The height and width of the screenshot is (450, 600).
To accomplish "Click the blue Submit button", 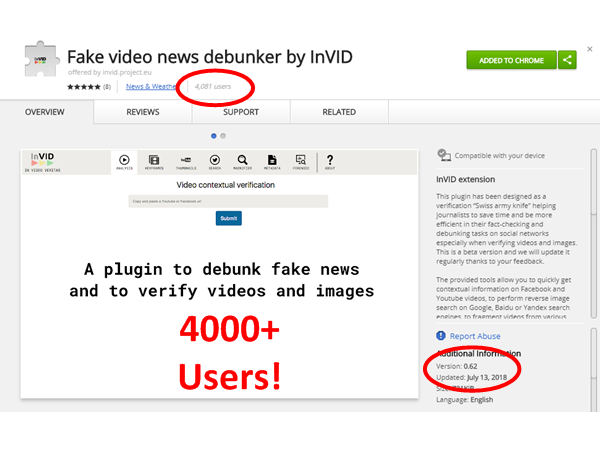I will [x=228, y=218].
